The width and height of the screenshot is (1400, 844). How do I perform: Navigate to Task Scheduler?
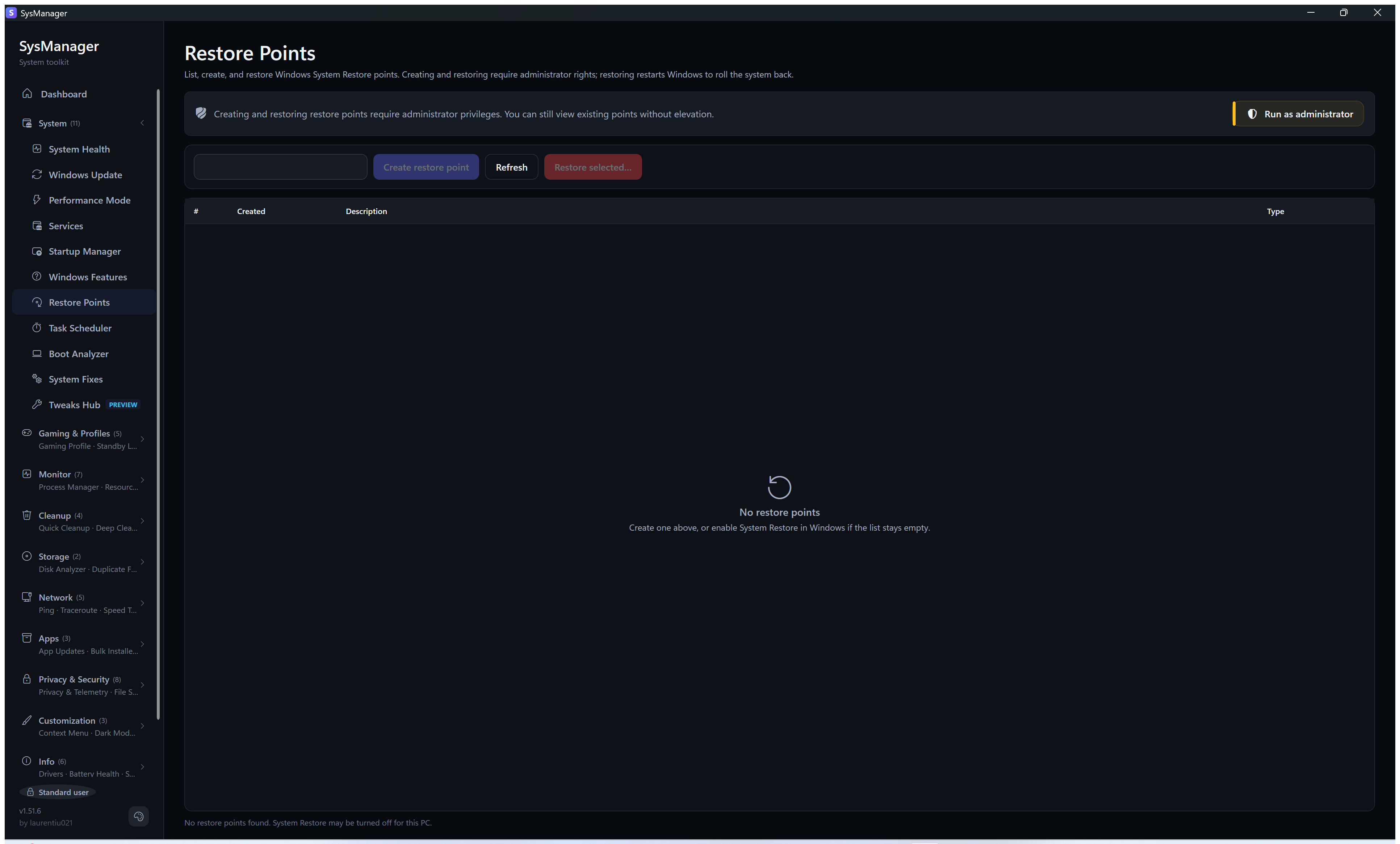[84, 328]
